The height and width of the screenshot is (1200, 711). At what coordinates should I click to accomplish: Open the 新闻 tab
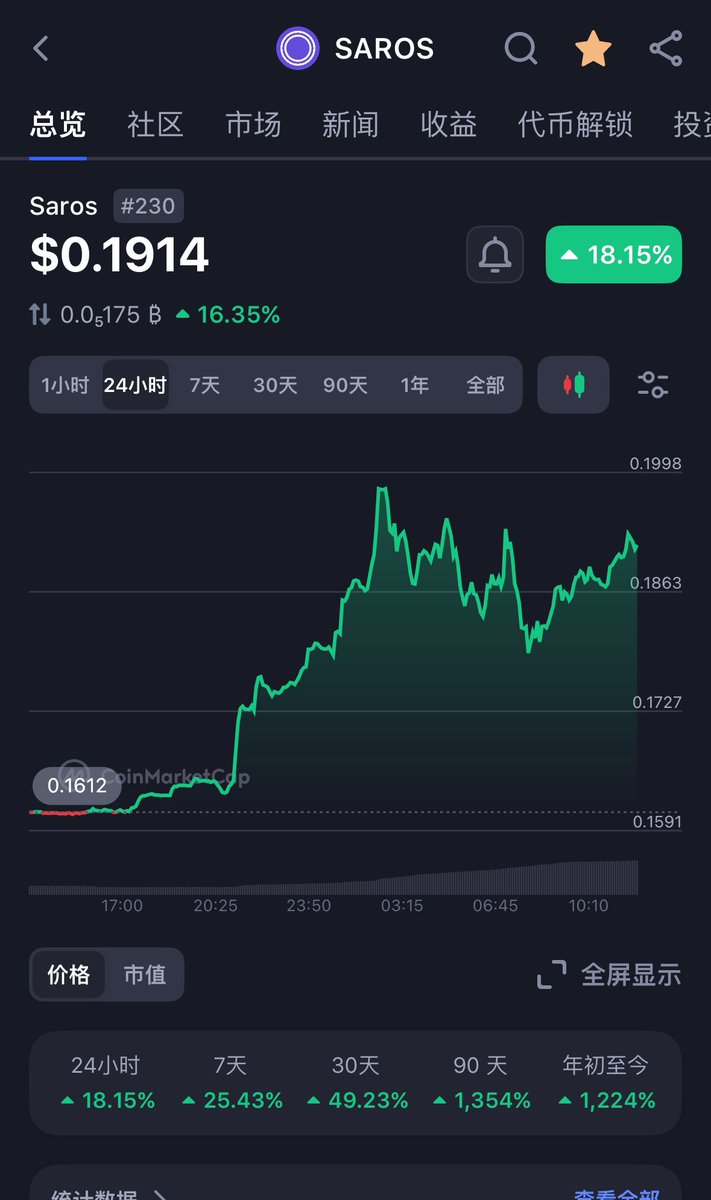tap(350, 125)
